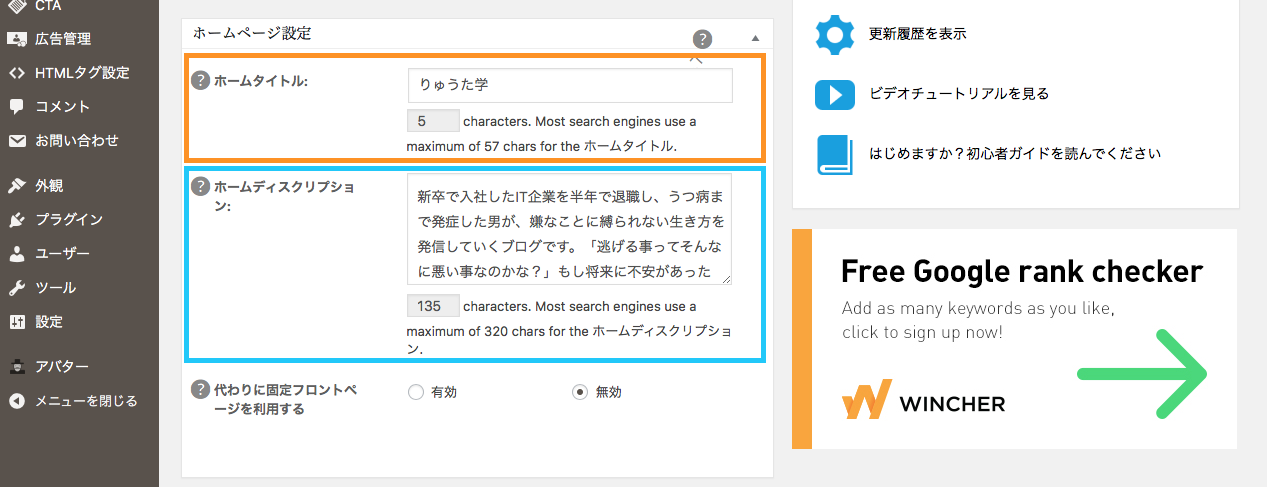Viewport: 1267px width, 487px height.
Task: Collapse sidebar via メニューを閉じる
Action: pyautogui.click(x=72, y=401)
